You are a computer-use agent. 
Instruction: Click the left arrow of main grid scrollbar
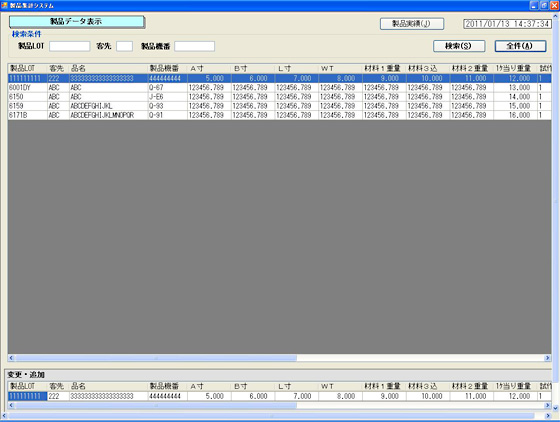click(11, 358)
